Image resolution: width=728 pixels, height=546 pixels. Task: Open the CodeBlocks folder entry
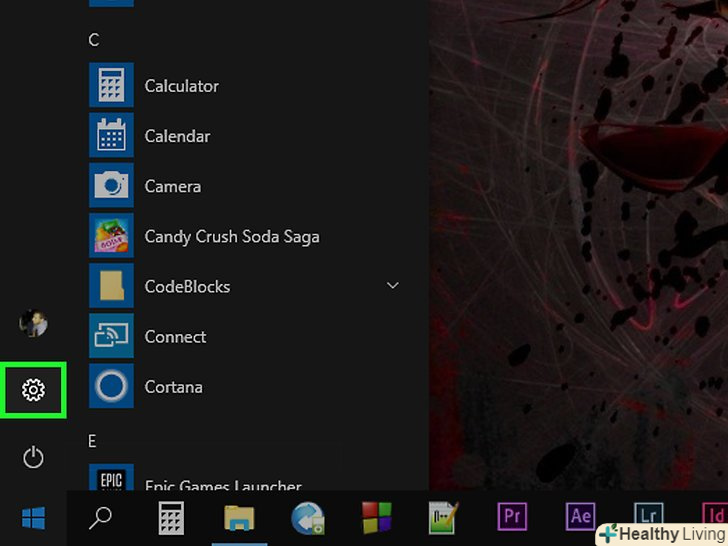(187, 286)
